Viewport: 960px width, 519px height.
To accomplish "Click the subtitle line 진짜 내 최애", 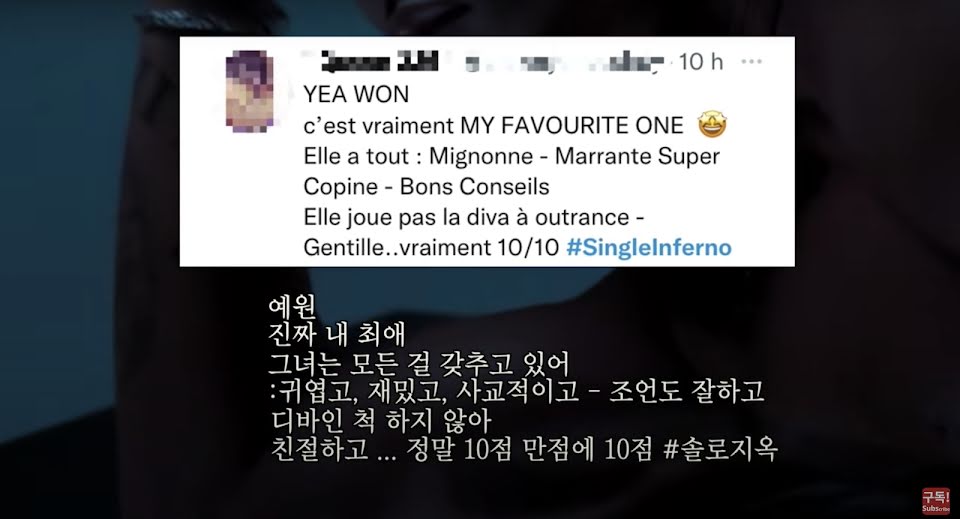I will coord(337,335).
